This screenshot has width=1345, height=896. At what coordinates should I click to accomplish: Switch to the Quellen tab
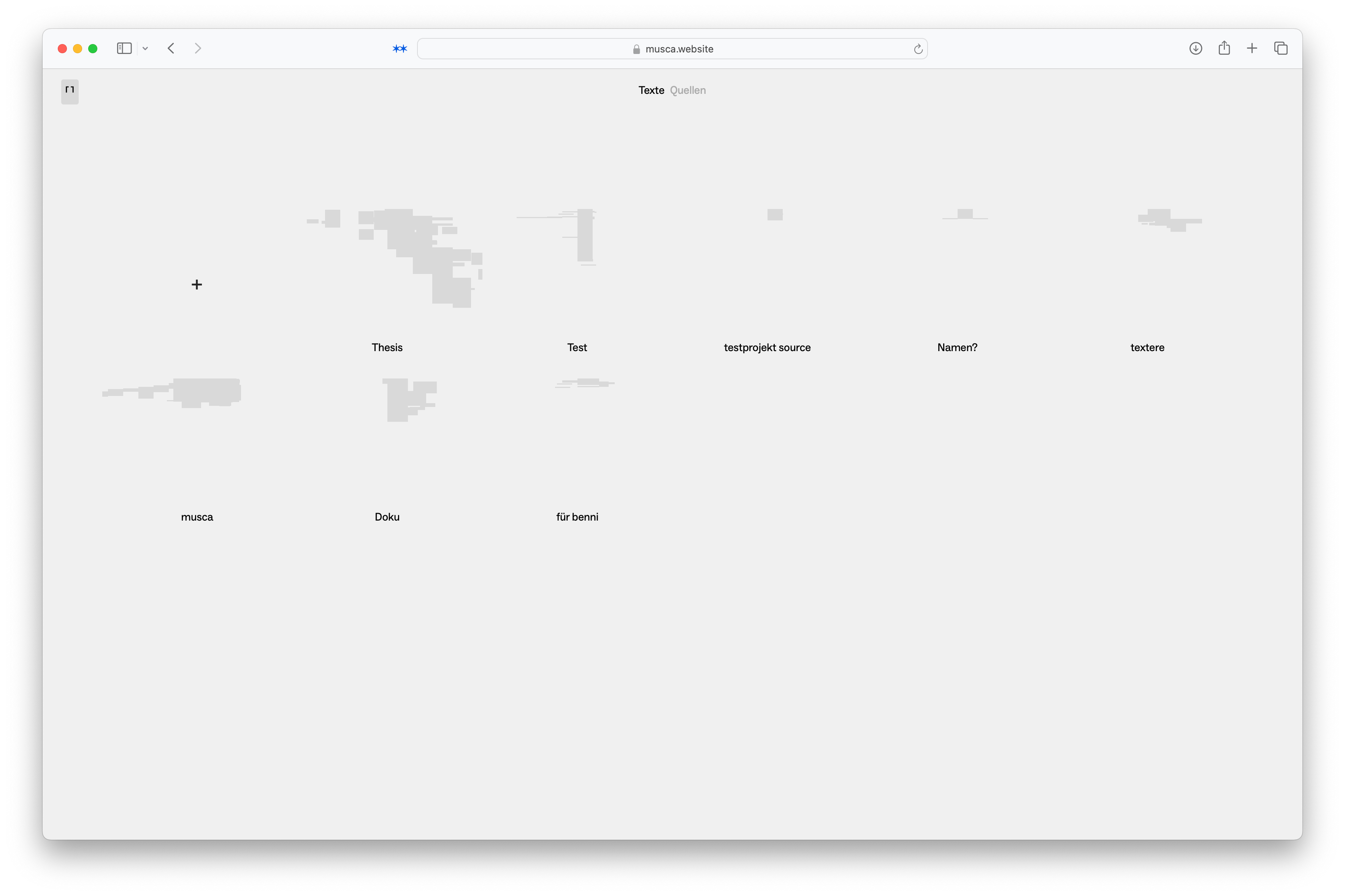pos(688,90)
